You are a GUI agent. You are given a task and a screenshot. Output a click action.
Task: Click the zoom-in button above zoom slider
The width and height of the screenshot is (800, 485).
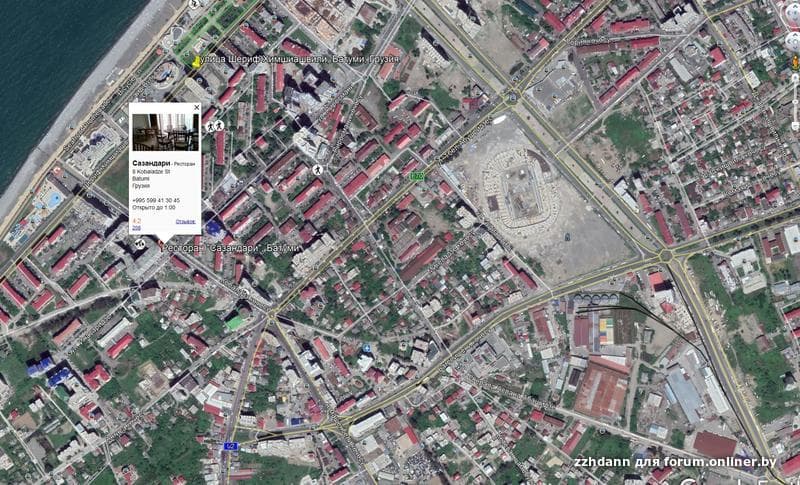[x=795, y=78]
